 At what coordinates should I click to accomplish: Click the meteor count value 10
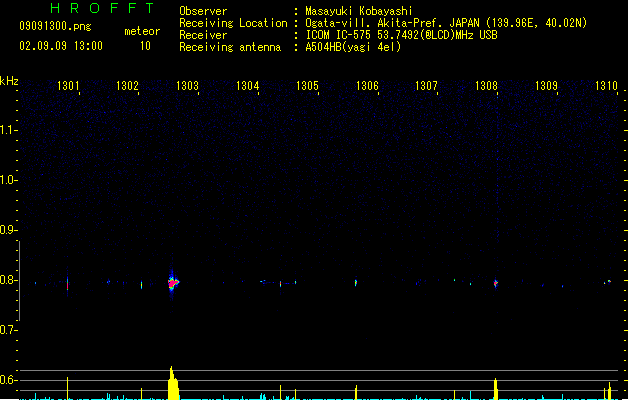tap(145, 46)
